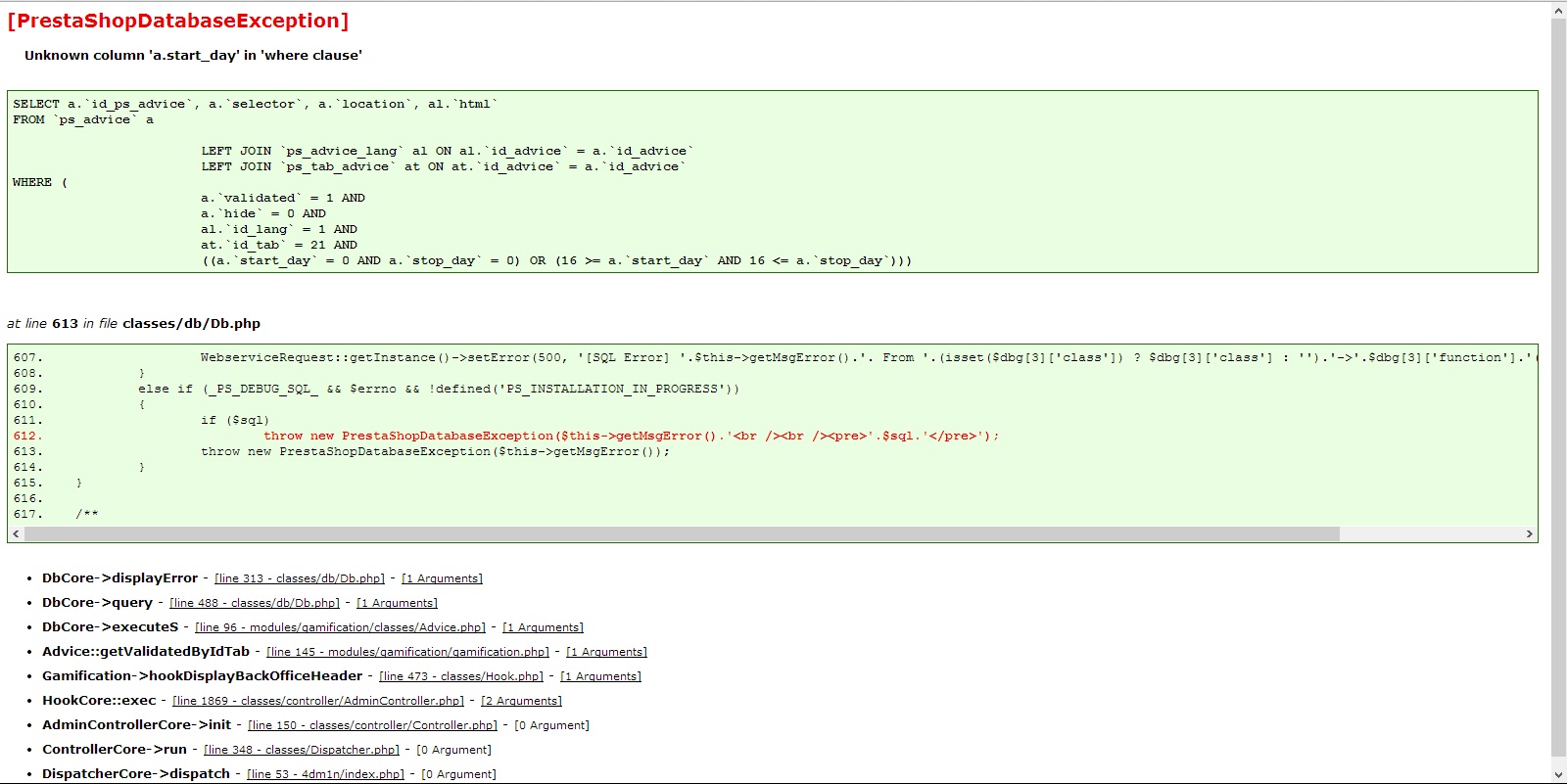1567x784 pixels.
Task: Click the 'HookCore::exec' trace entry name
Action: pos(99,701)
